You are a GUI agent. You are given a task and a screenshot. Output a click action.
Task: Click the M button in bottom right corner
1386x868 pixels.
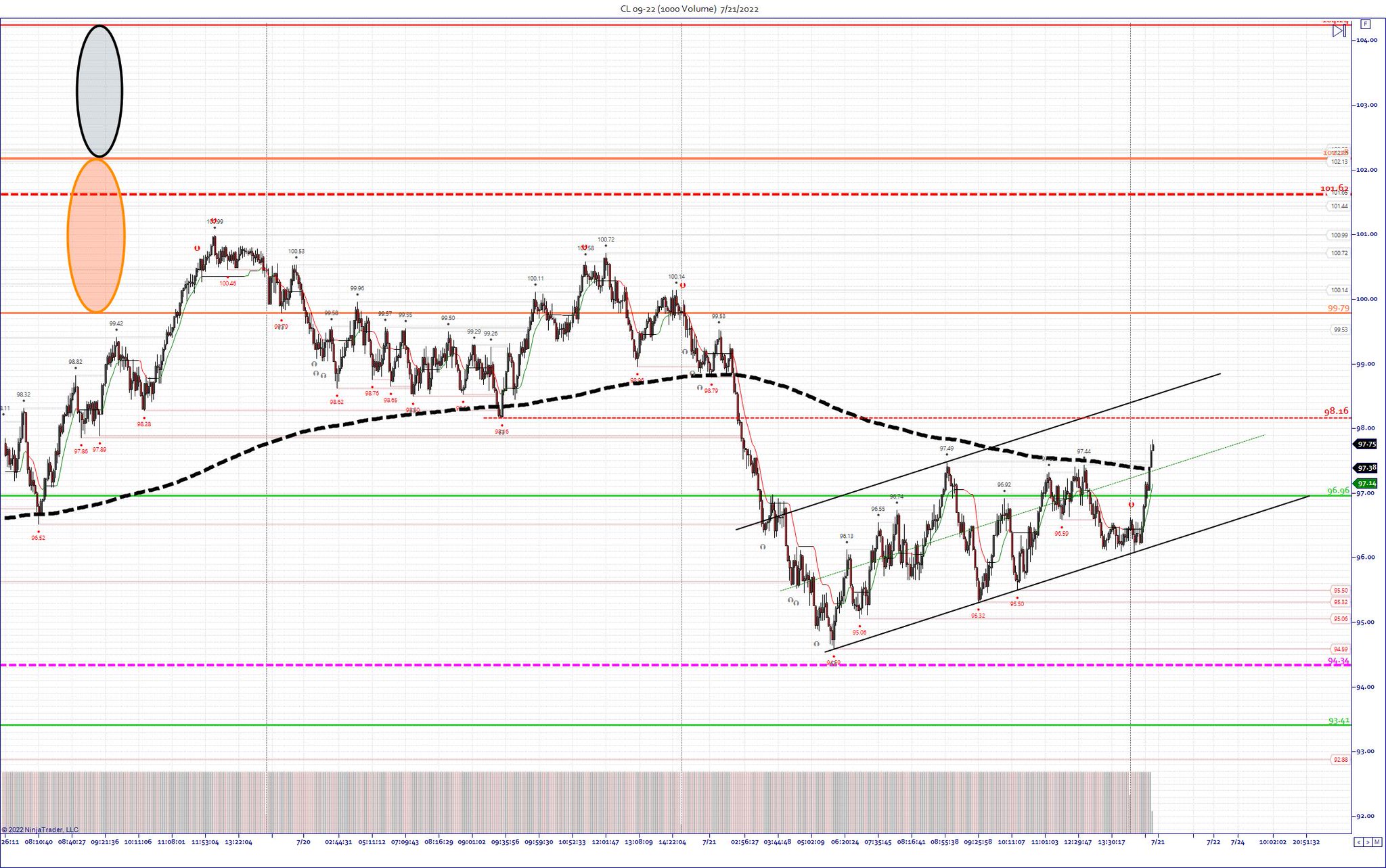tap(1377, 843)
